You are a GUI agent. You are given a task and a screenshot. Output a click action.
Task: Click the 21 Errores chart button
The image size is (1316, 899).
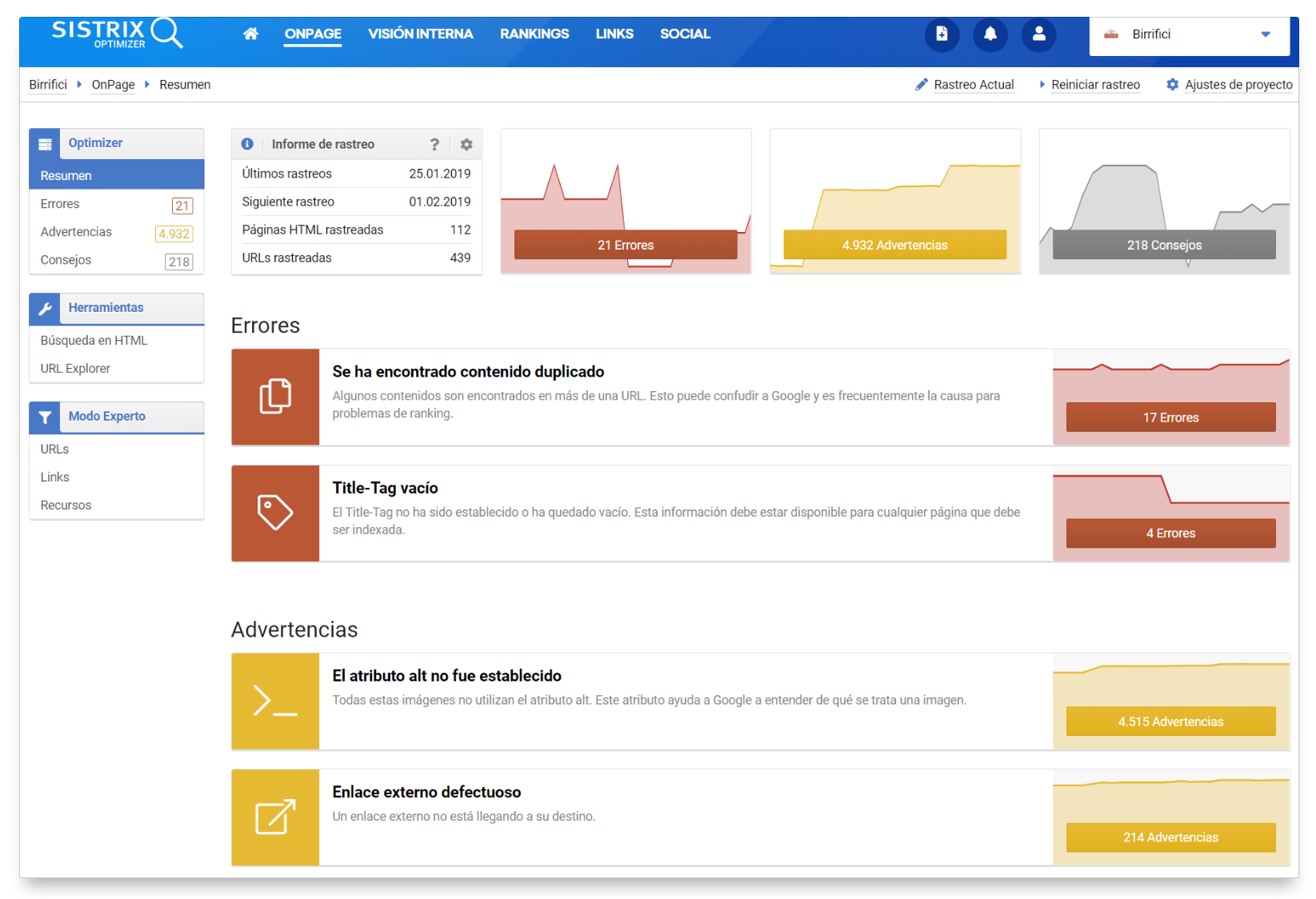click(x=625, y=245)
